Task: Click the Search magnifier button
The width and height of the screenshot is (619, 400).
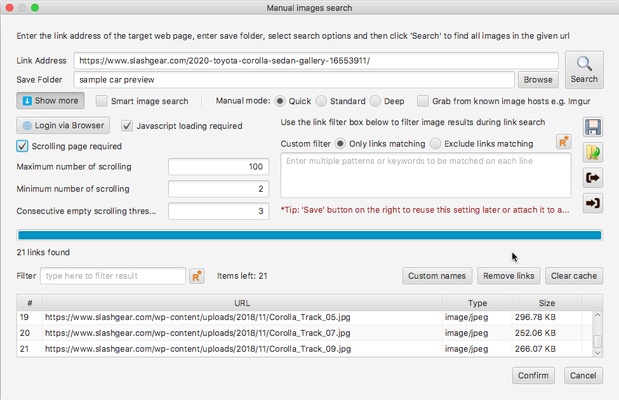Action: tap(584, 70)
